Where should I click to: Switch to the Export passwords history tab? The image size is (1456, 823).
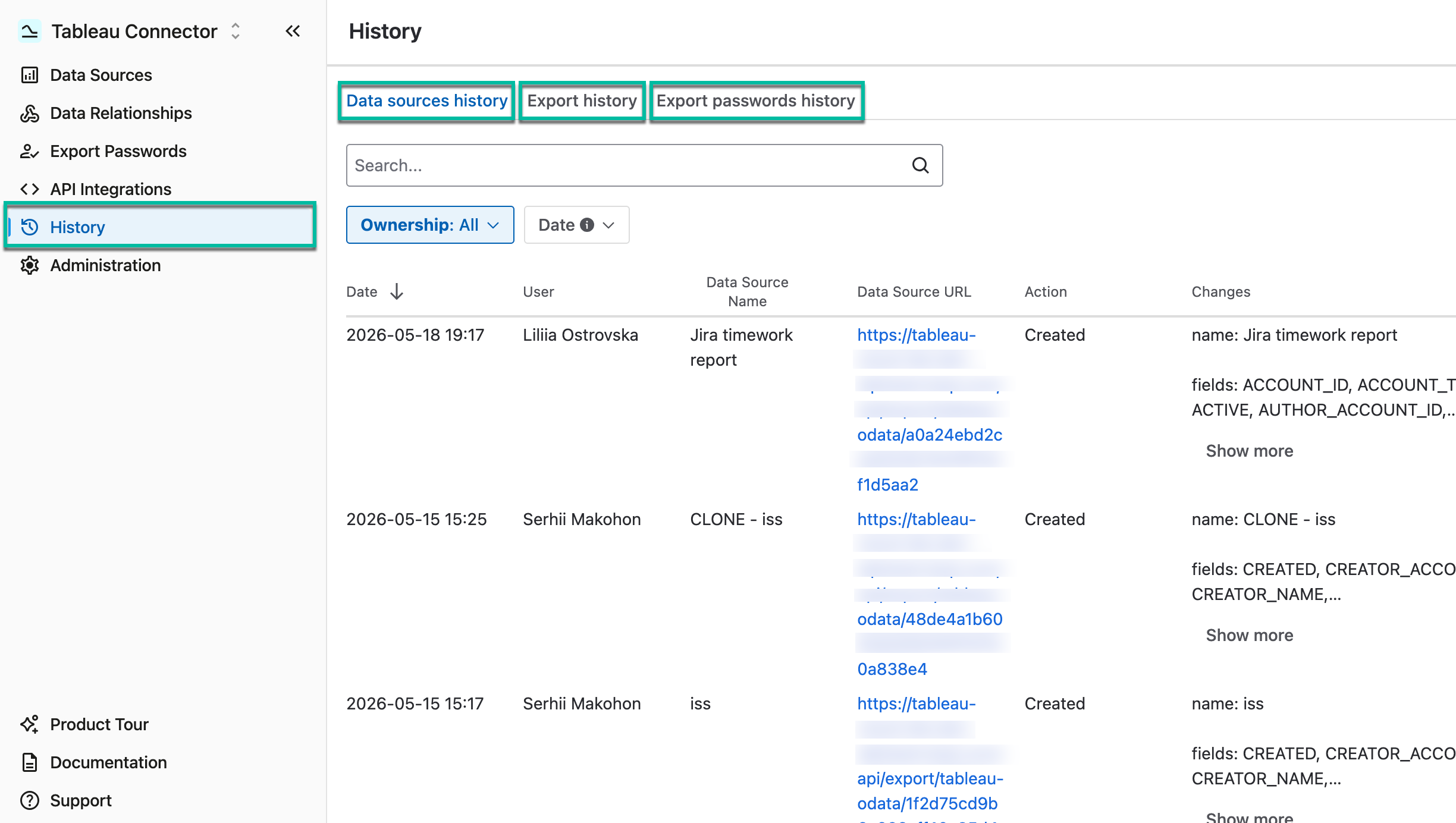756,101
